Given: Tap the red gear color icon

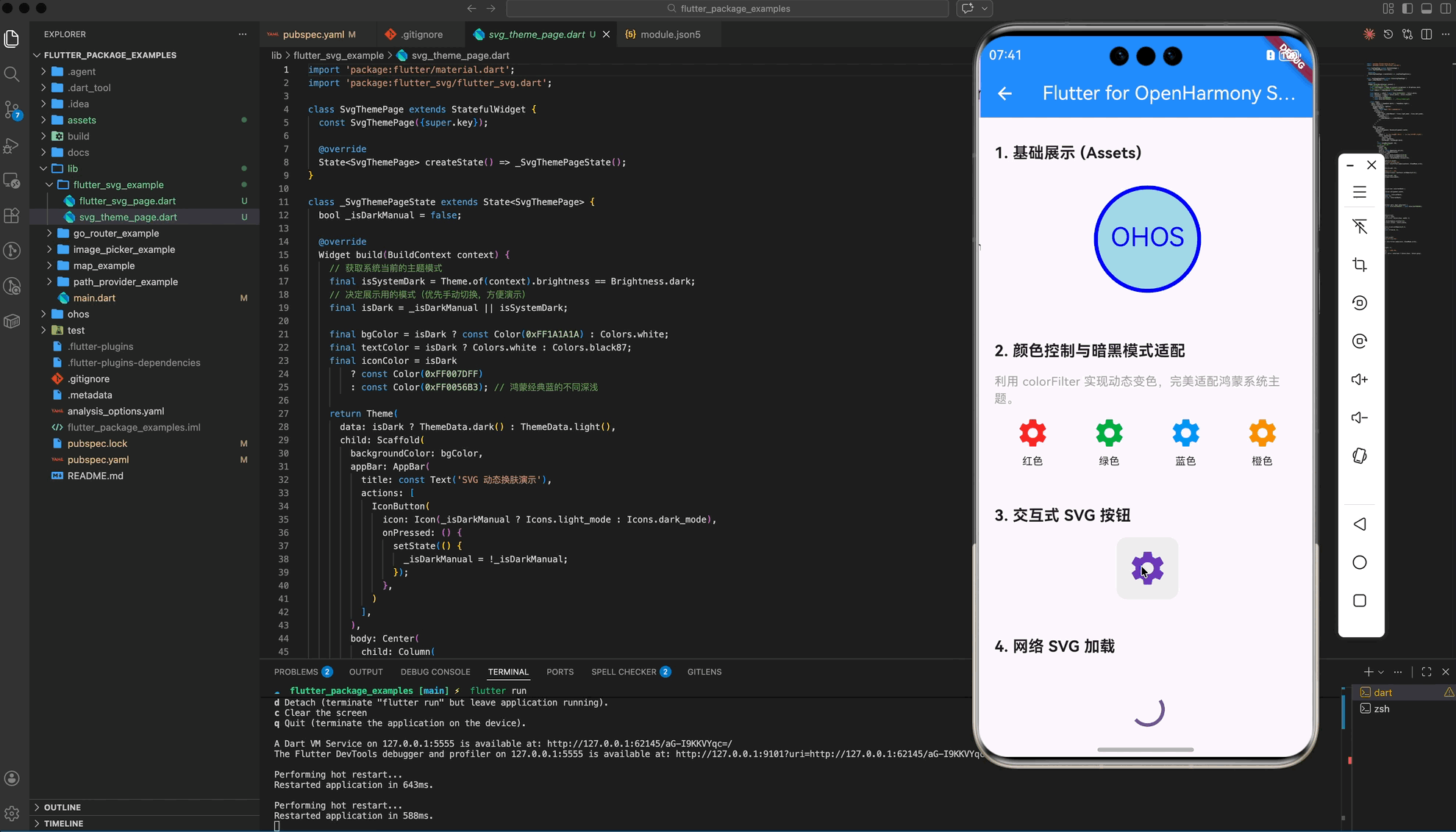Looking at the screenshot, I should tap(1032, 433).
